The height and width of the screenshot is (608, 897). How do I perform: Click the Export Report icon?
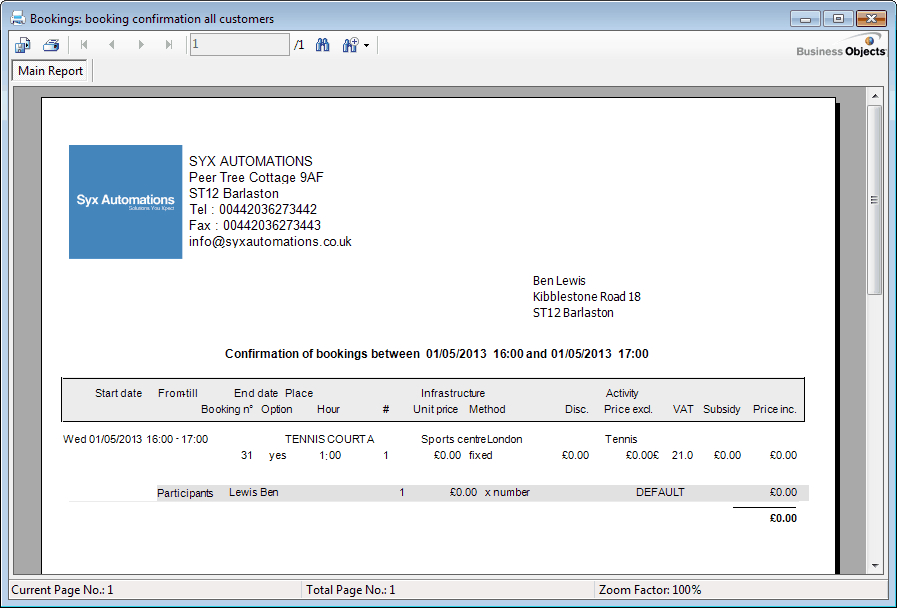click(23, 45)
